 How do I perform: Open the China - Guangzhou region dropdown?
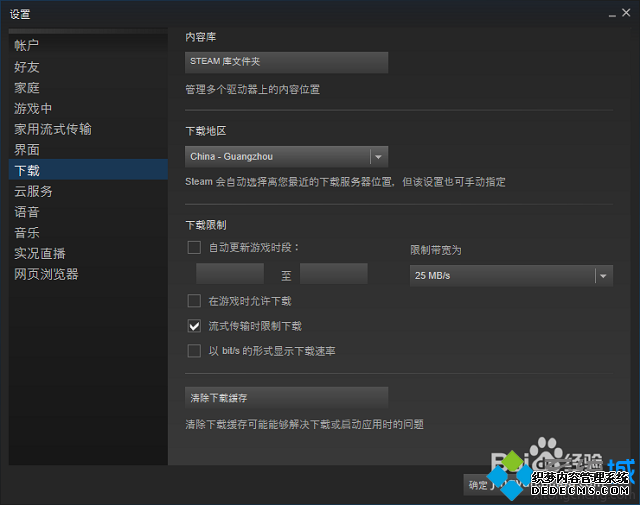tap(286, 157)
